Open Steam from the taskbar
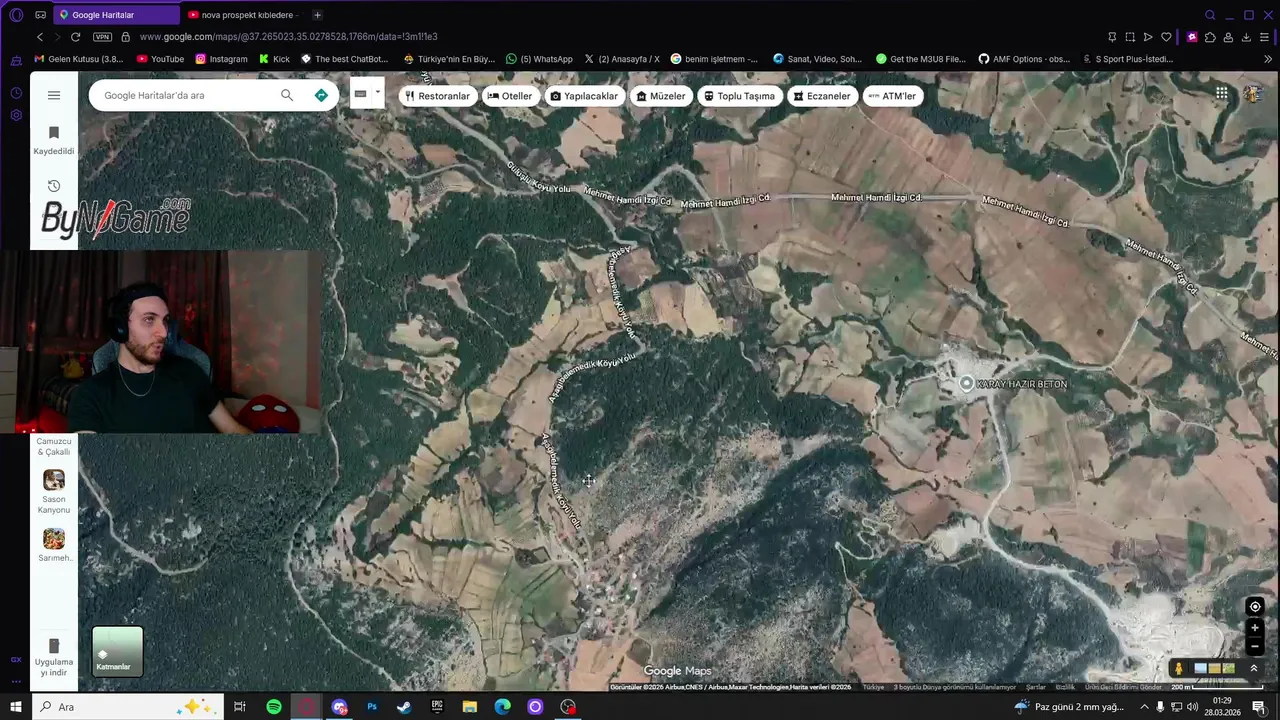Screen dimensions: 1280x720 point(404,707)
